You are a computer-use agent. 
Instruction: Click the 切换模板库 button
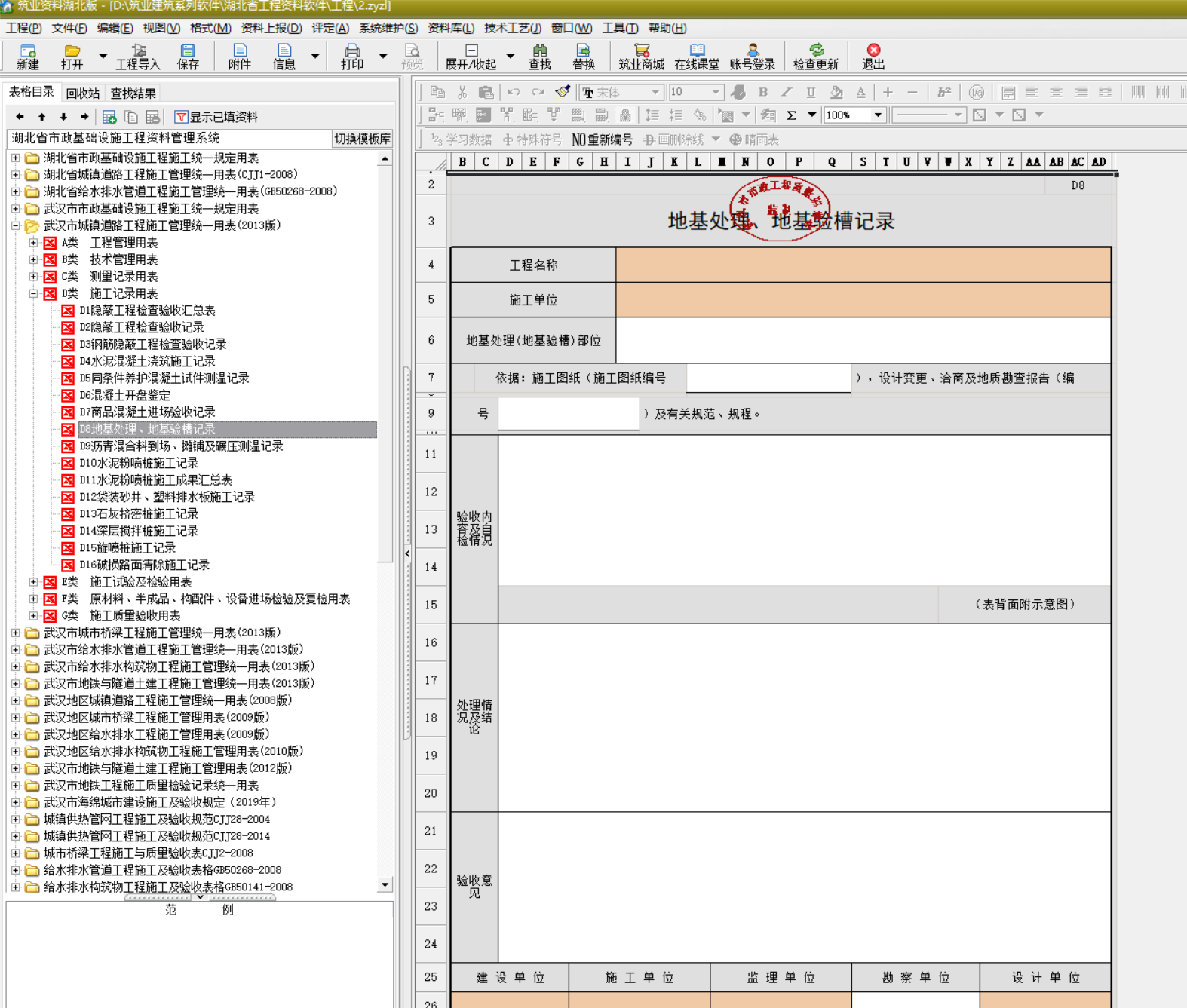coord(363,139)
